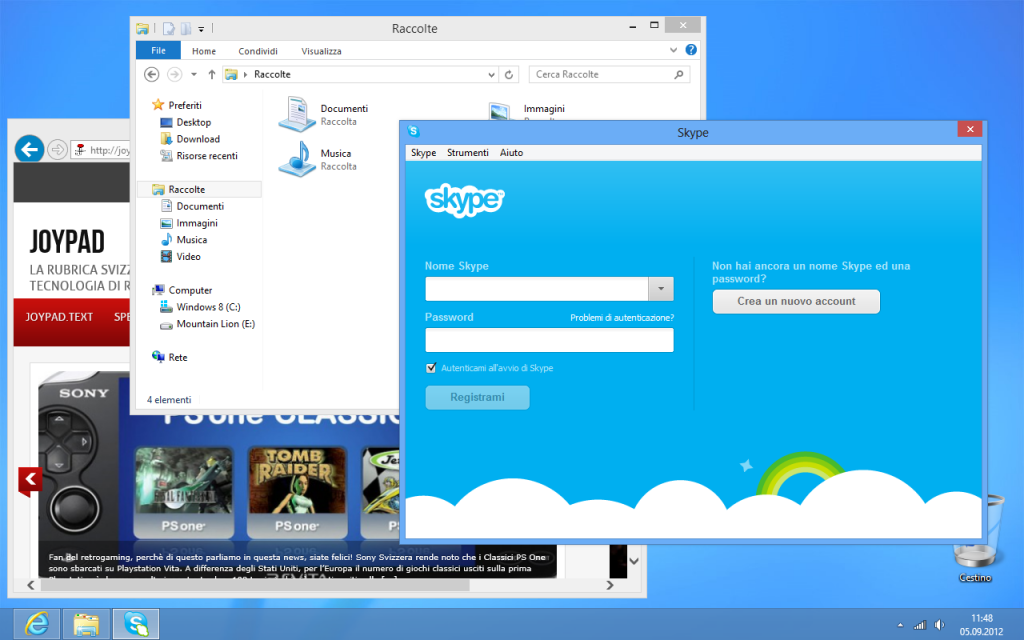This screenshot has height=640, width=1024.
Task: Select Video under Raccolte in the tree
Action: (181, 257)
